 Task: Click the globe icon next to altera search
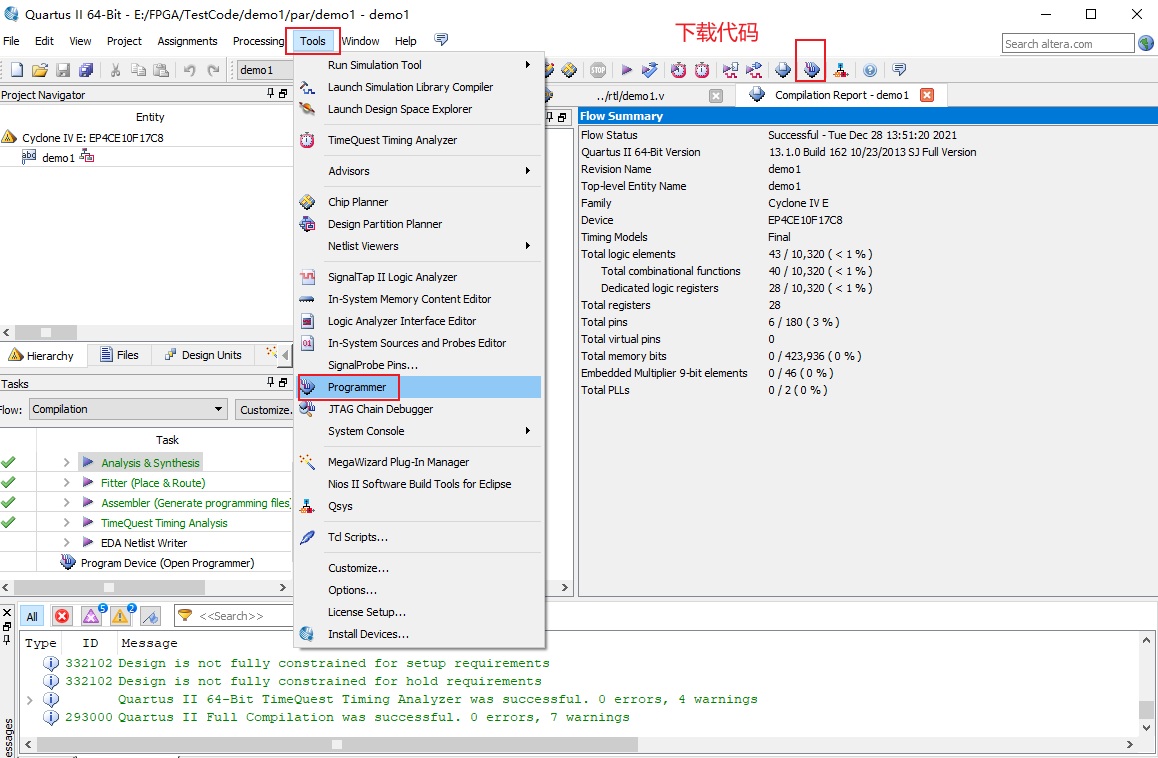point(1146,43)
